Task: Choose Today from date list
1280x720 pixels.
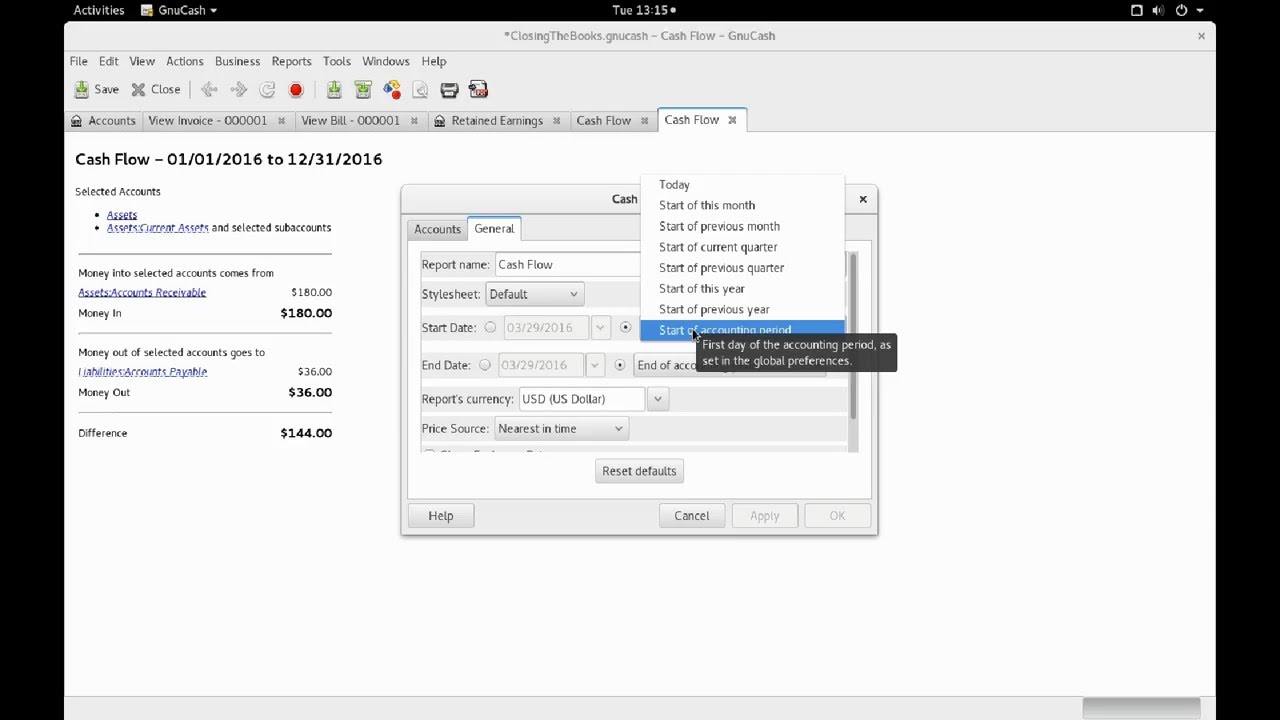Action: [x=742, y=185]
